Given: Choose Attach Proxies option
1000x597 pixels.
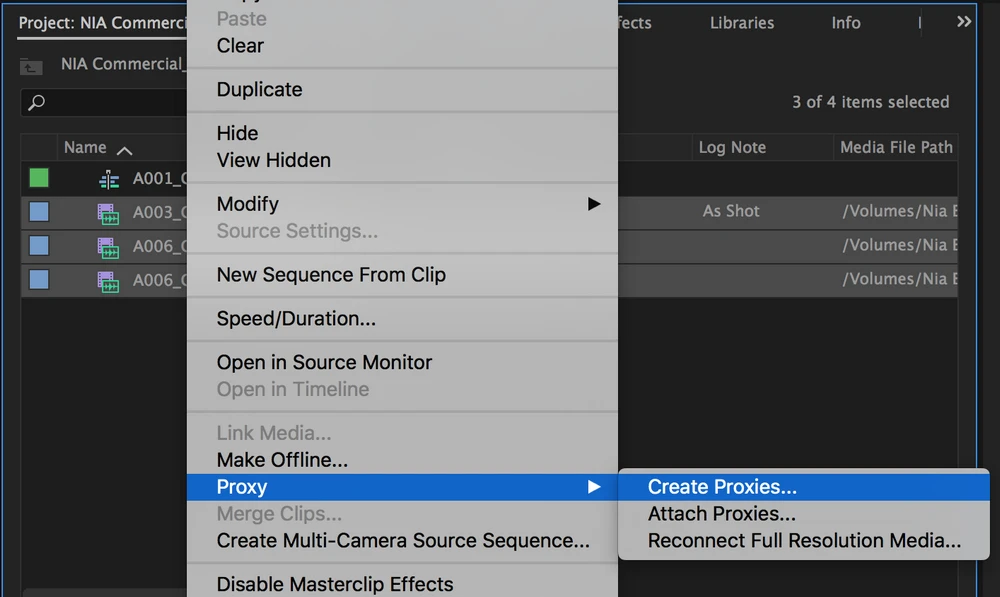Looking at the screenshot, I should click(721, 514).
